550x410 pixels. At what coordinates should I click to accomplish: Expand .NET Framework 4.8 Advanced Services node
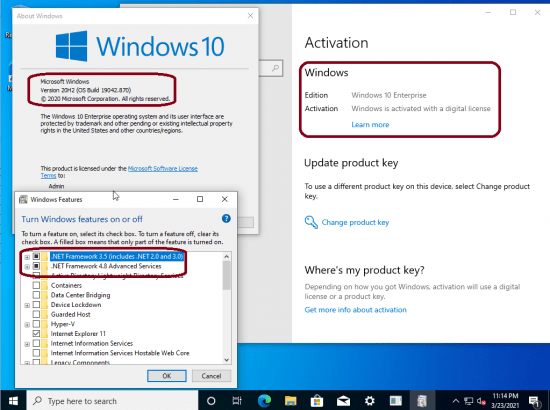coord(27,267)
